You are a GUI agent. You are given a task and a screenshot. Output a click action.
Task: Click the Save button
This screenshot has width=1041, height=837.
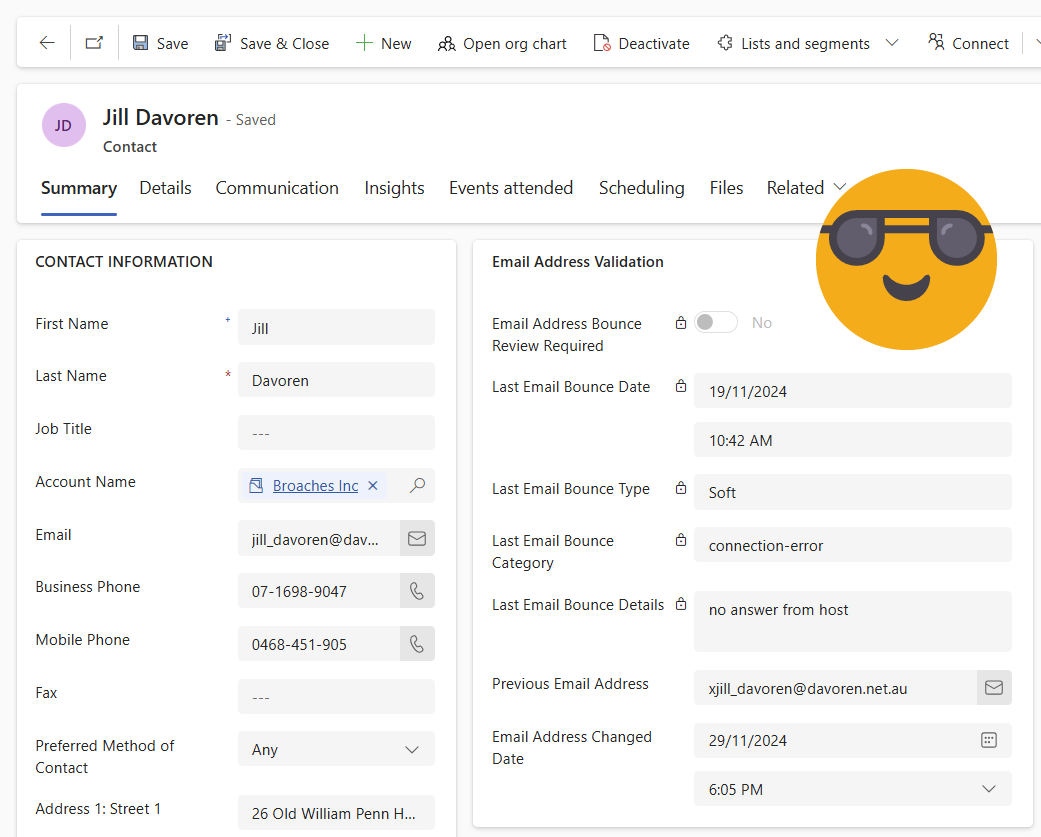tap(160, 43)
